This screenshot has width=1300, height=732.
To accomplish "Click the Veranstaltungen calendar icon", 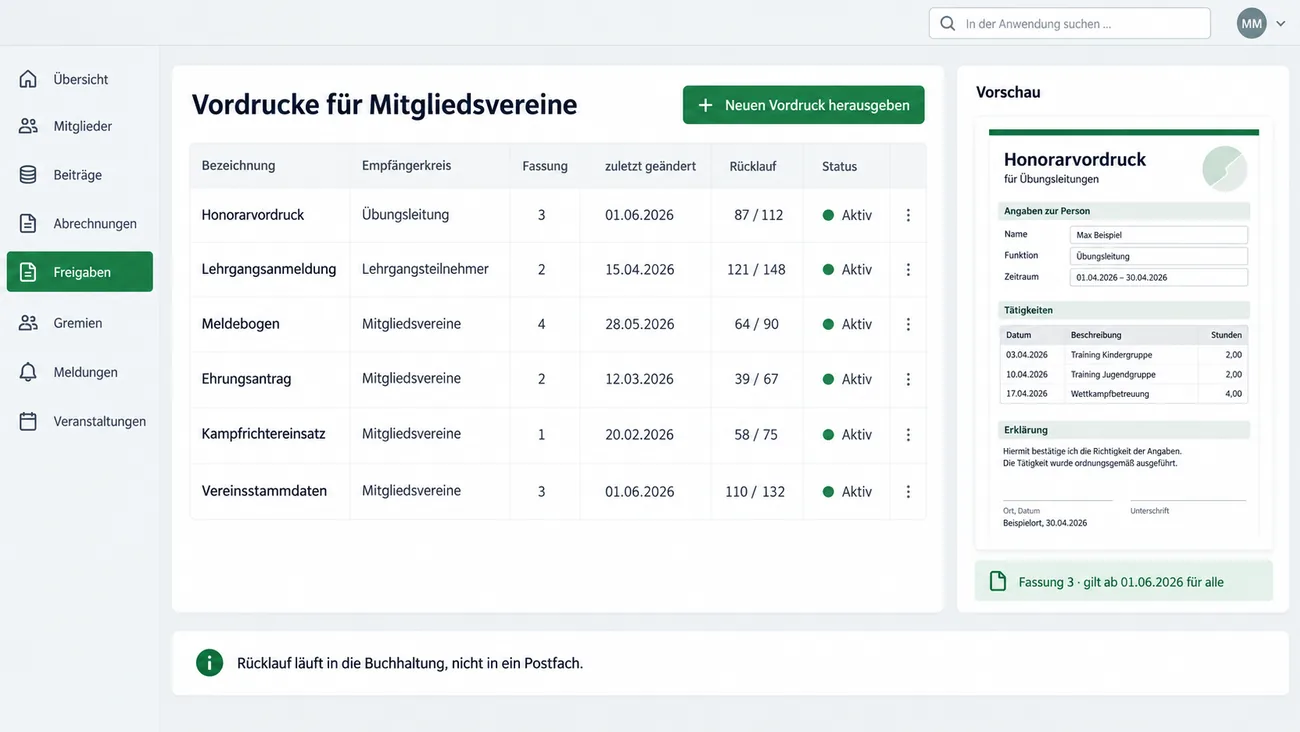I will point(28,421).
